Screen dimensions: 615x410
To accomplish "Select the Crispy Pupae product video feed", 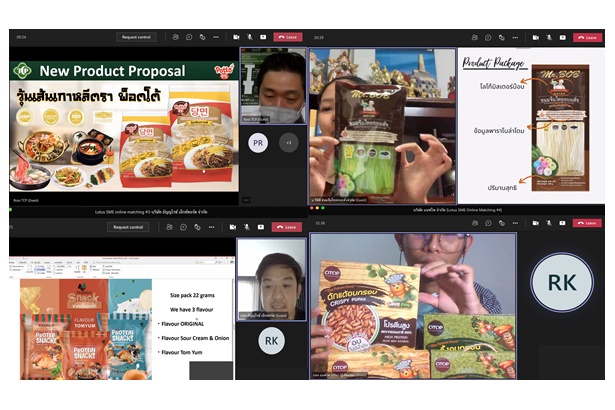I will (413, 306).
